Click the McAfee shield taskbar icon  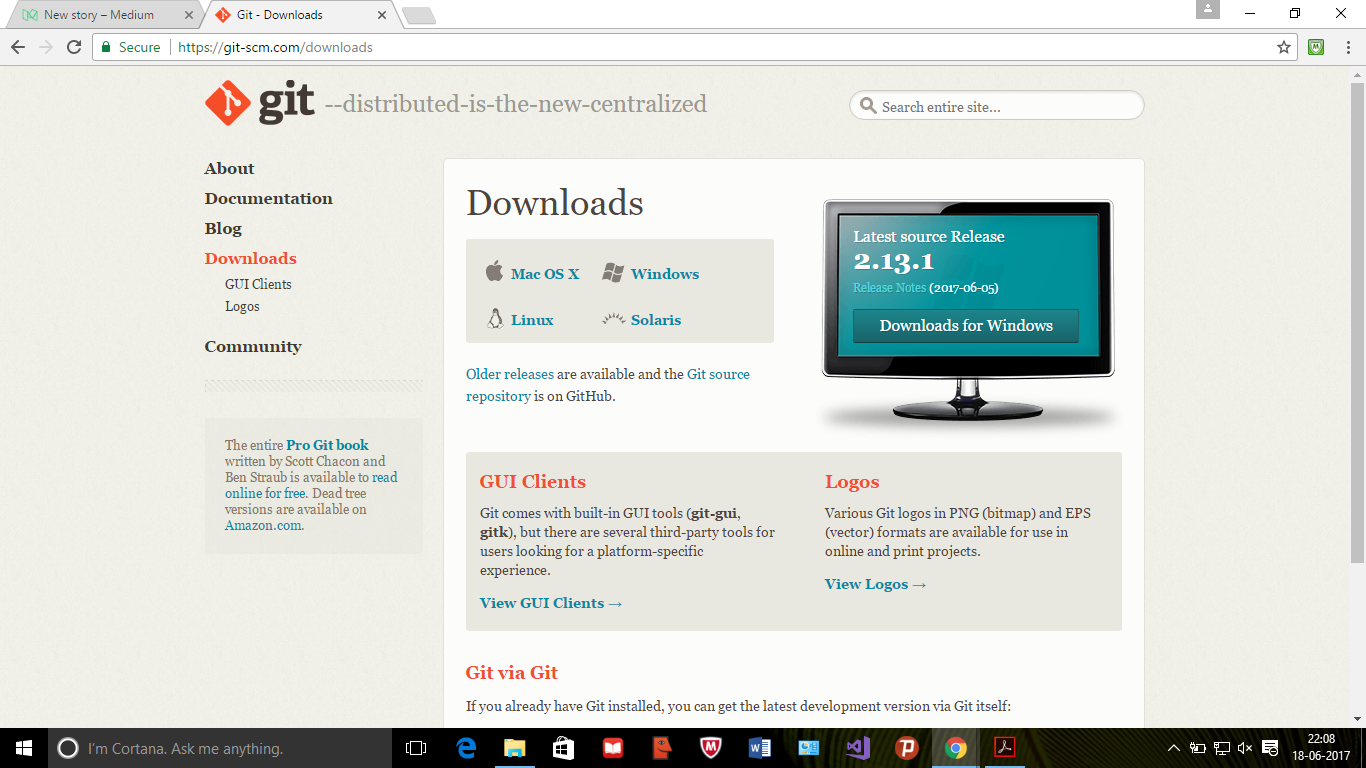[711, 748]
